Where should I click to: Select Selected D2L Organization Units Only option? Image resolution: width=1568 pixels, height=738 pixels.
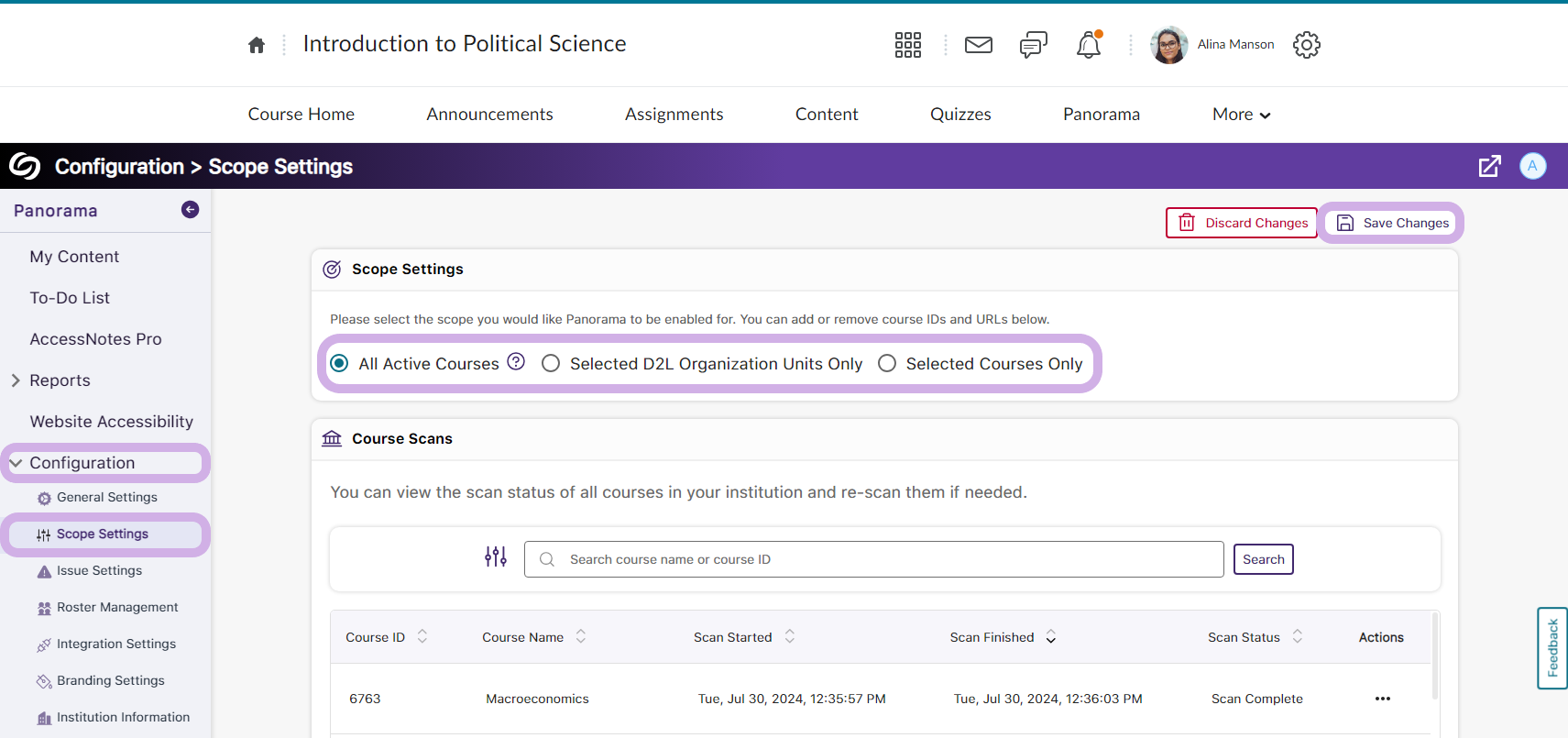pos(551,364)
